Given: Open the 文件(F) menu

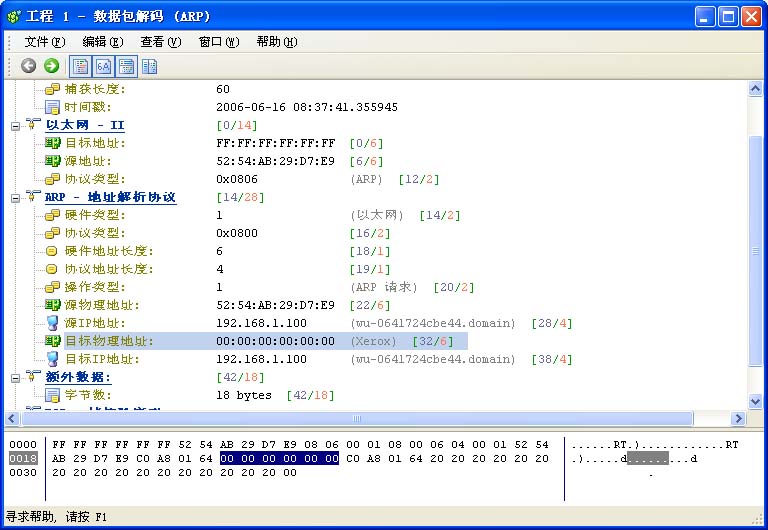Looking at the screenshot, I should point(45,42).
